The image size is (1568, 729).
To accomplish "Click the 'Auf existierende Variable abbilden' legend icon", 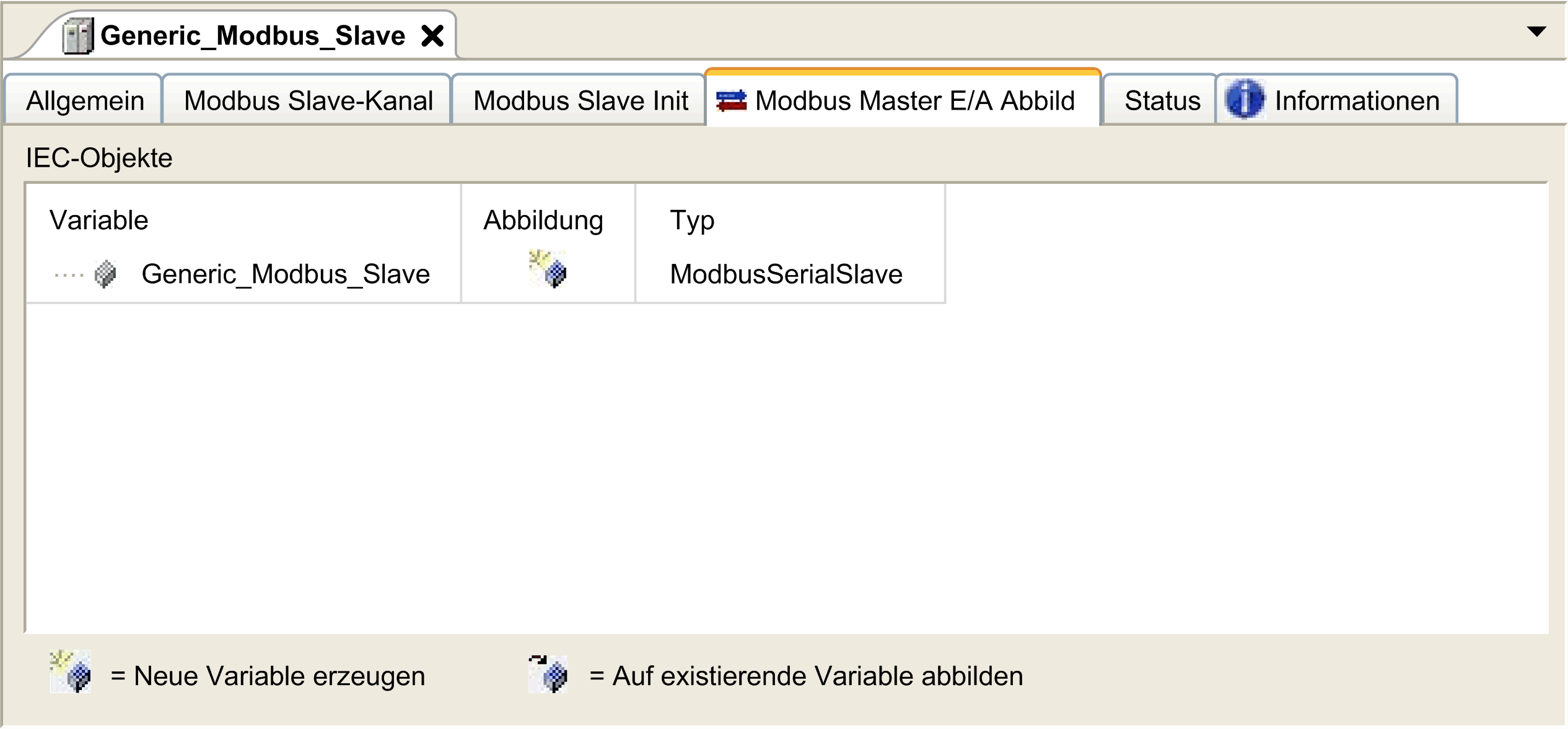I will (x=548, y=674).
